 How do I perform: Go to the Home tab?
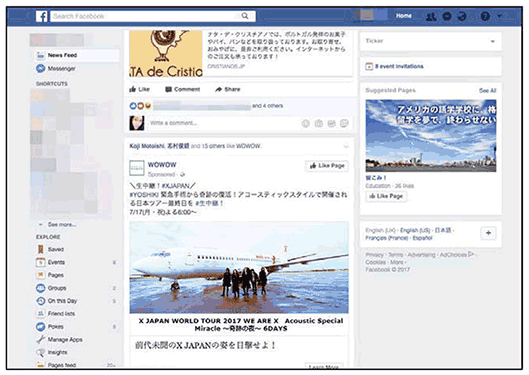(x=403, y=16)
